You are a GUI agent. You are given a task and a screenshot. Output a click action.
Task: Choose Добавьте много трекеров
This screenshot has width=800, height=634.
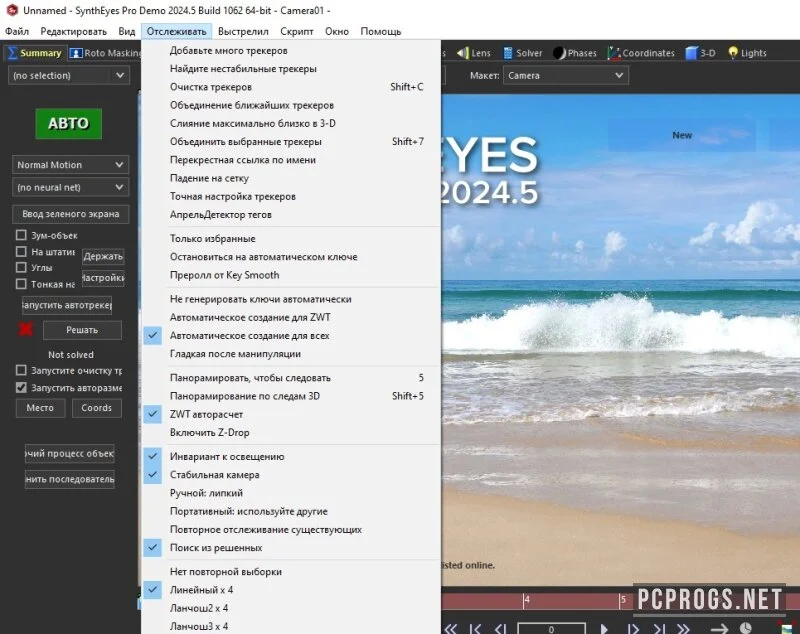pos(291,50)
